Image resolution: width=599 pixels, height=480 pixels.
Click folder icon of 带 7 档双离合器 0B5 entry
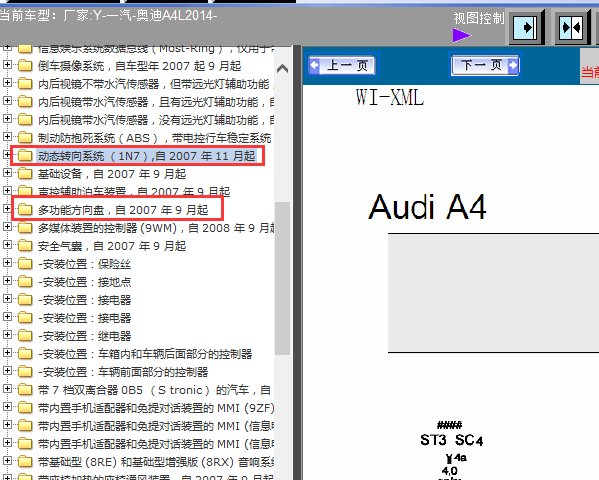tap(25, 390)
